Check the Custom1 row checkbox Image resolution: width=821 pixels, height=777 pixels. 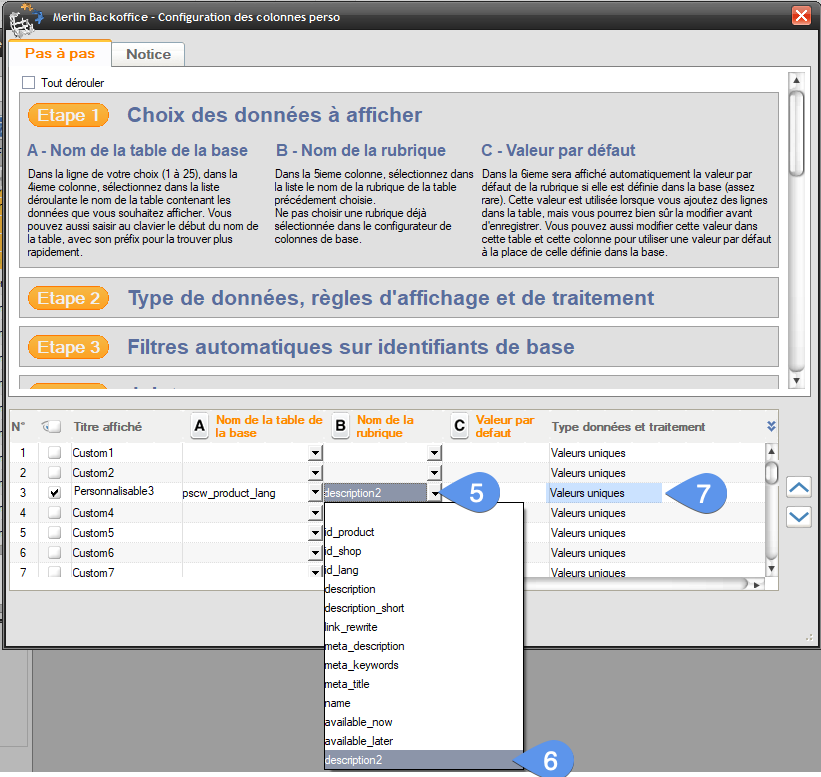(x=54, y=453)
